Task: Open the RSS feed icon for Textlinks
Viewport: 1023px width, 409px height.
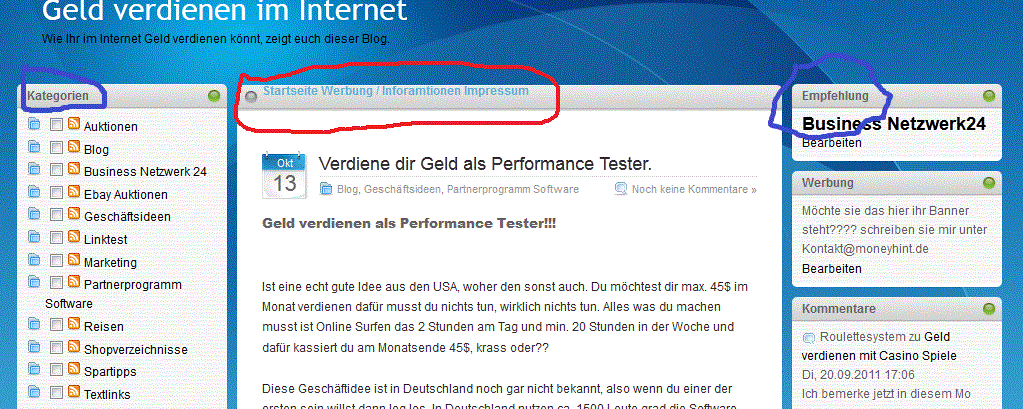Action: click(74, 392)
